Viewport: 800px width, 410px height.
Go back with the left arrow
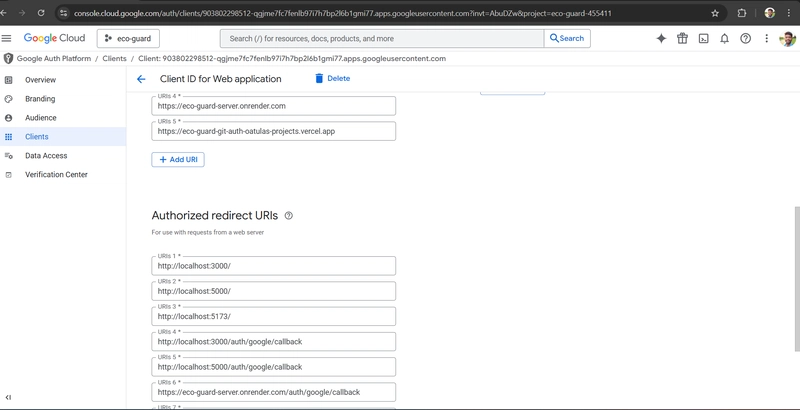coord(141,79)
